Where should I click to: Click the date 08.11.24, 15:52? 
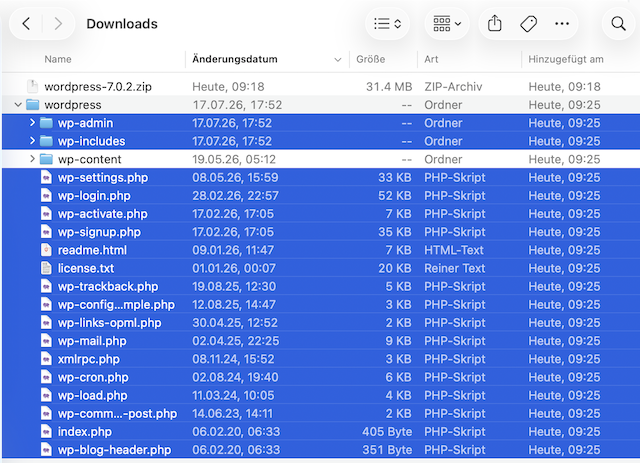[233, 359]
